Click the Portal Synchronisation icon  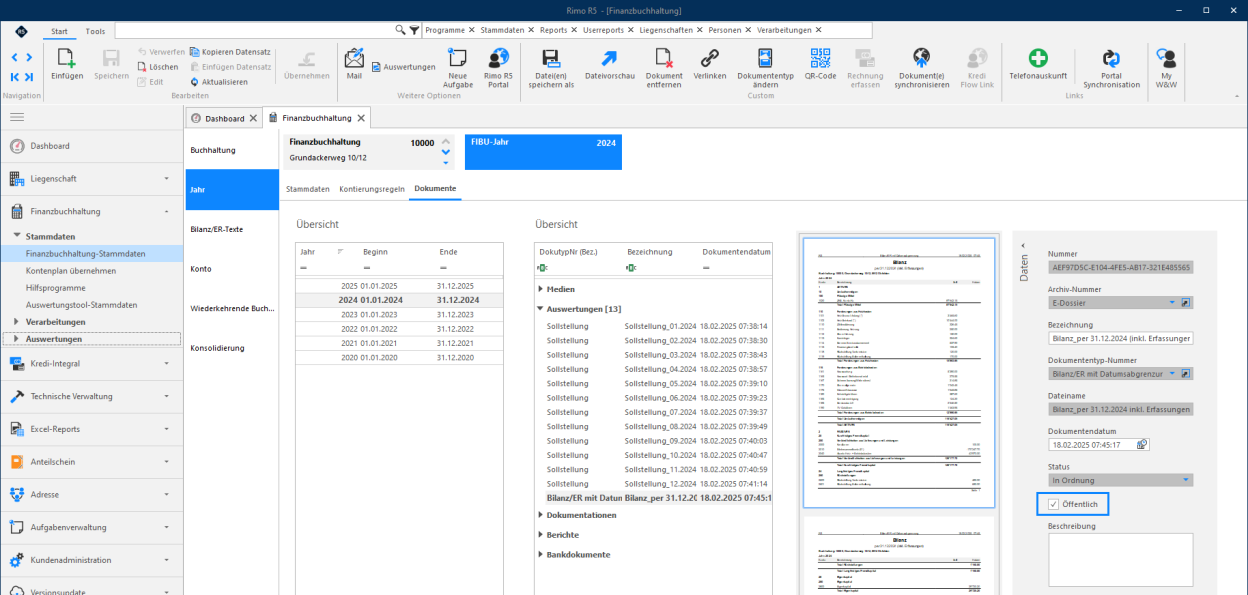coord(1111,58)
